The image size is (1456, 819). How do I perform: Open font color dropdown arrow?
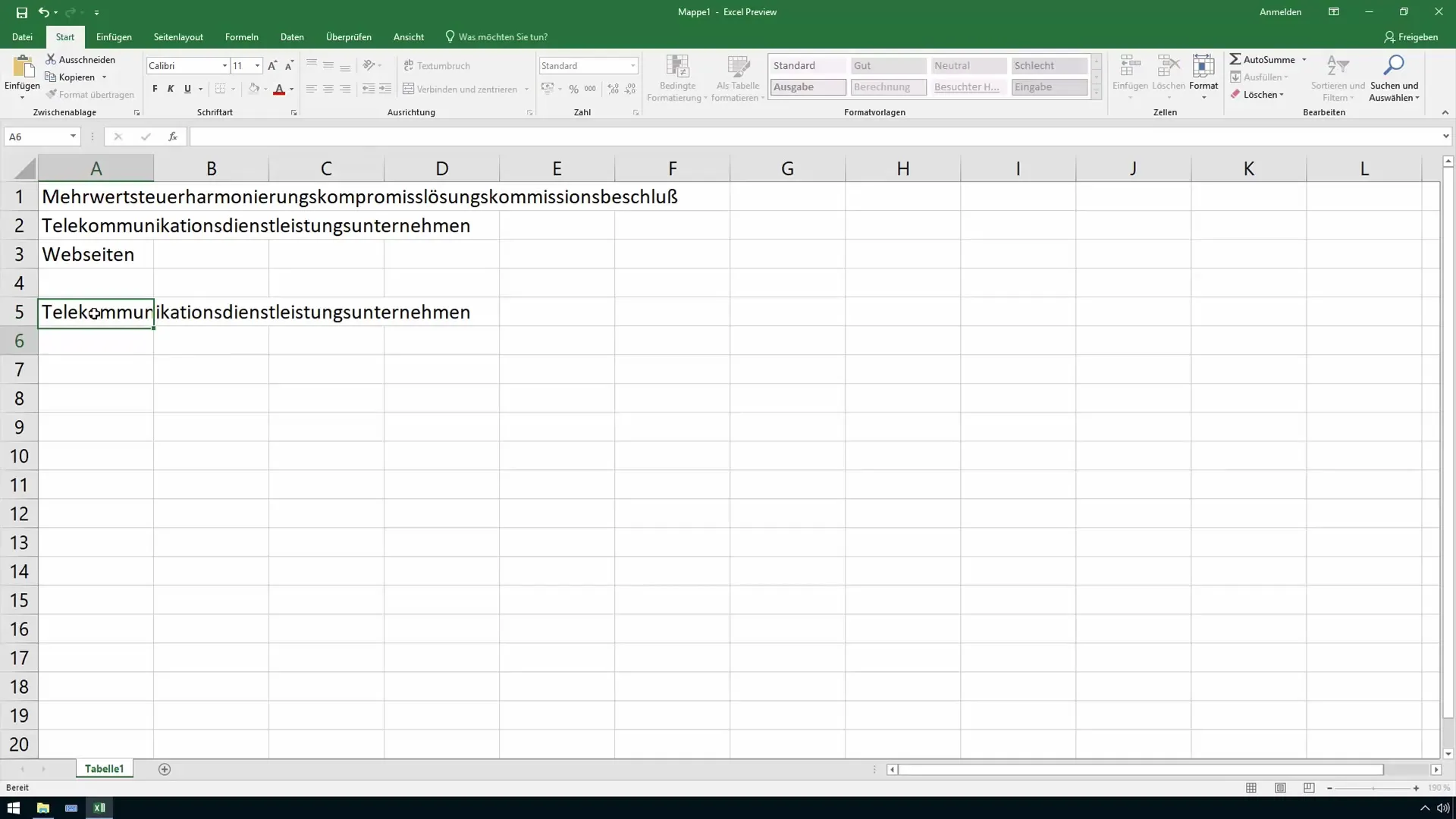click(x=291, y=89)
